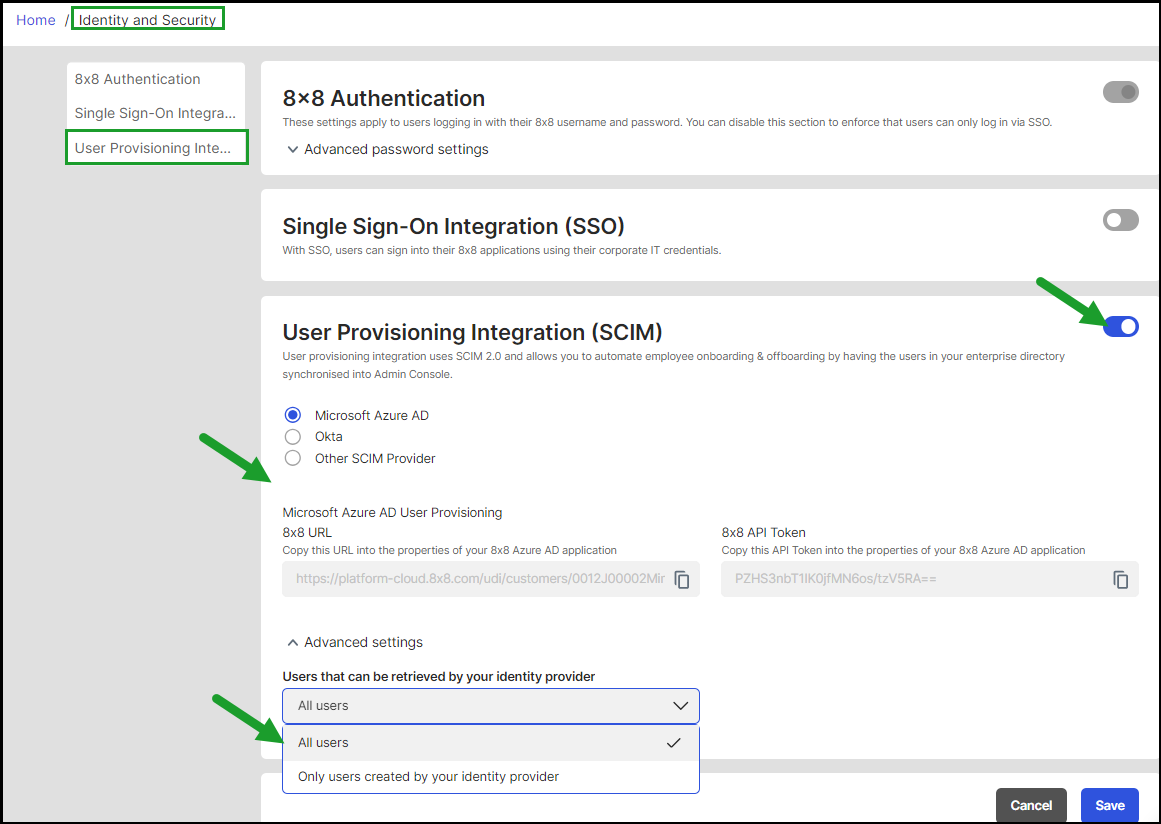Collapse the Advanced settings section
1161x824 pixels.
click(355, 643)
